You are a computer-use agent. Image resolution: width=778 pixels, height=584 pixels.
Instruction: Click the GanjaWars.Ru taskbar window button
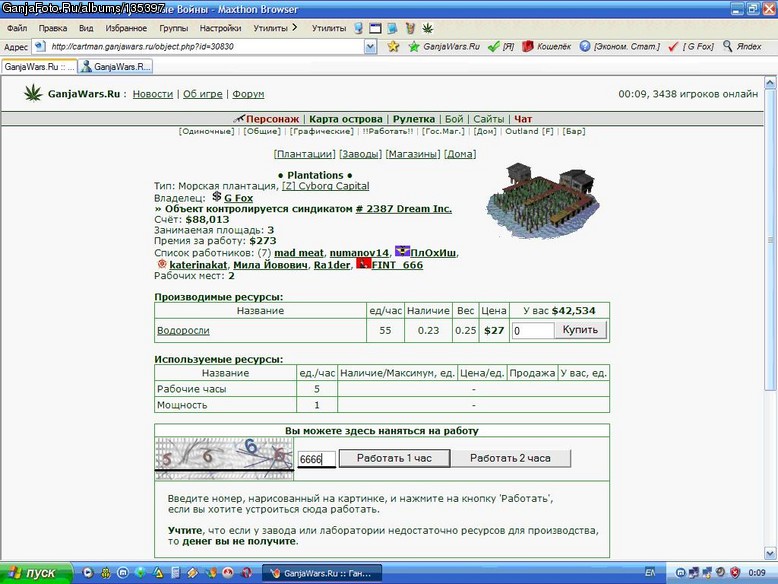pos(322,573)
